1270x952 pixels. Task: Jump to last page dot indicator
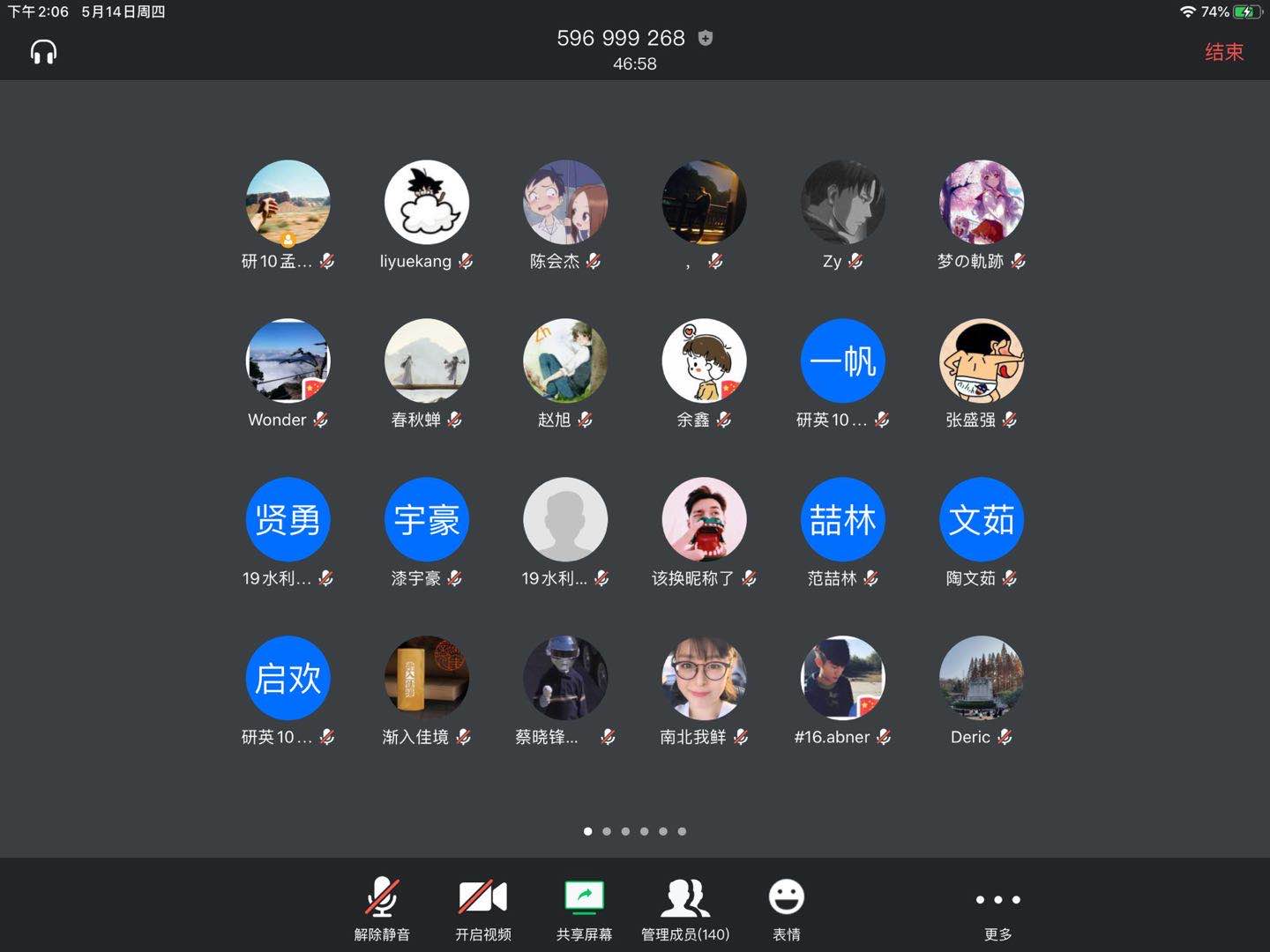click(x=682, y=831)
